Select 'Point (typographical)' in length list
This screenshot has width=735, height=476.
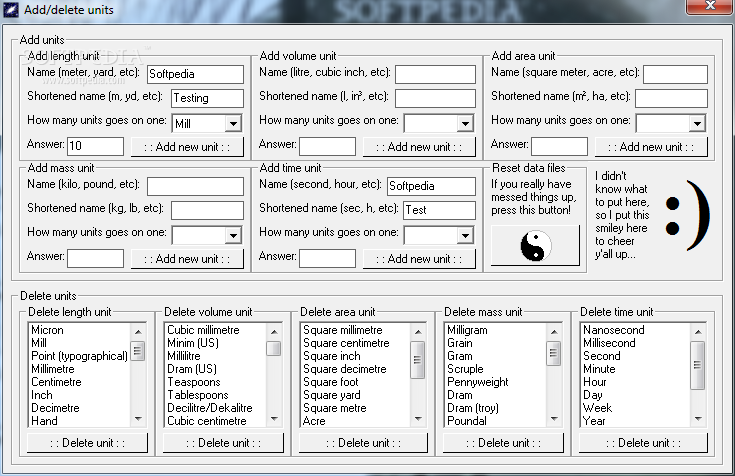[x=79, y=356]
